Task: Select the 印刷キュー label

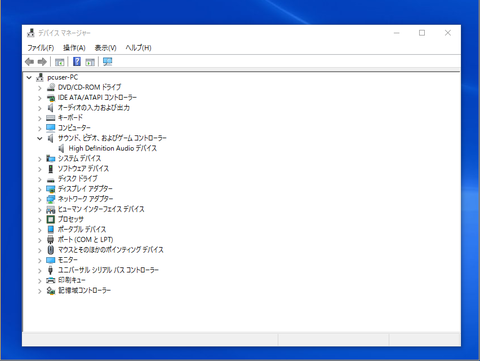Action: coord(72,280)
